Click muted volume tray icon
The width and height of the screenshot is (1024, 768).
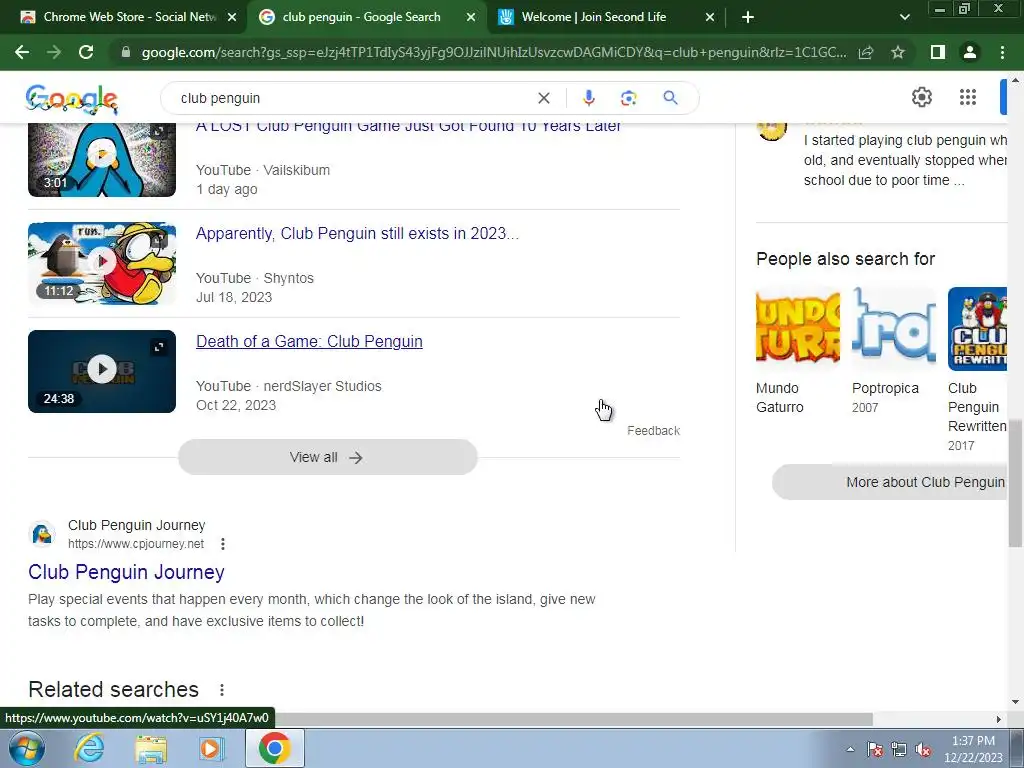923,750
